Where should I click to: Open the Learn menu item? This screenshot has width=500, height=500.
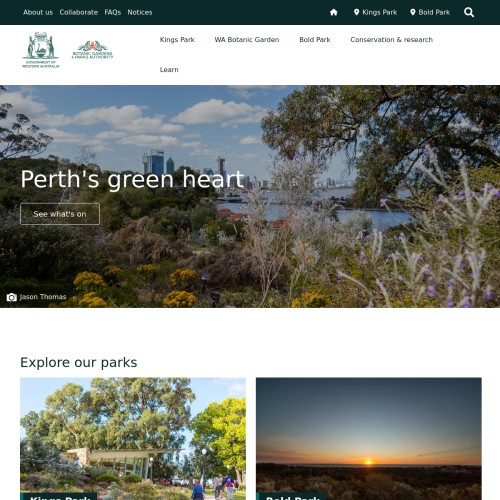point(169,70)
